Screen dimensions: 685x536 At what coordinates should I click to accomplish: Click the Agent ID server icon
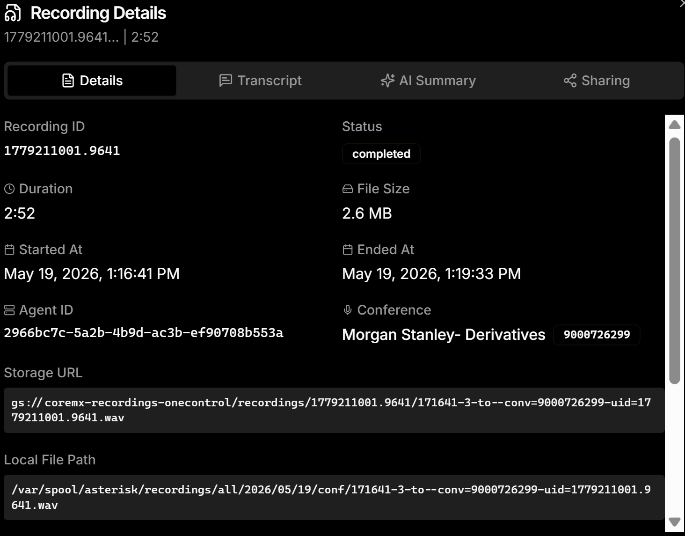(9, 310)
